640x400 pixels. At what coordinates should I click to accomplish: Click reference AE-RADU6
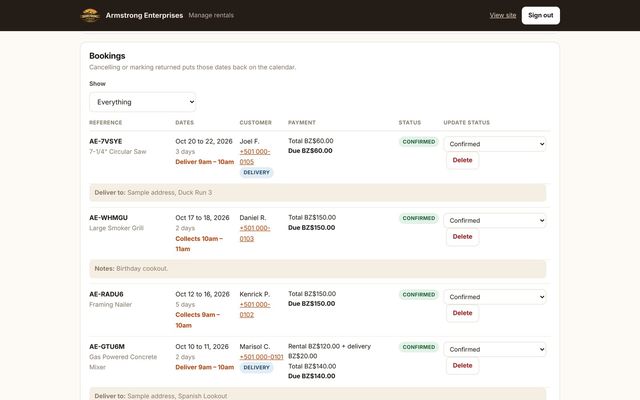point(106,294)
